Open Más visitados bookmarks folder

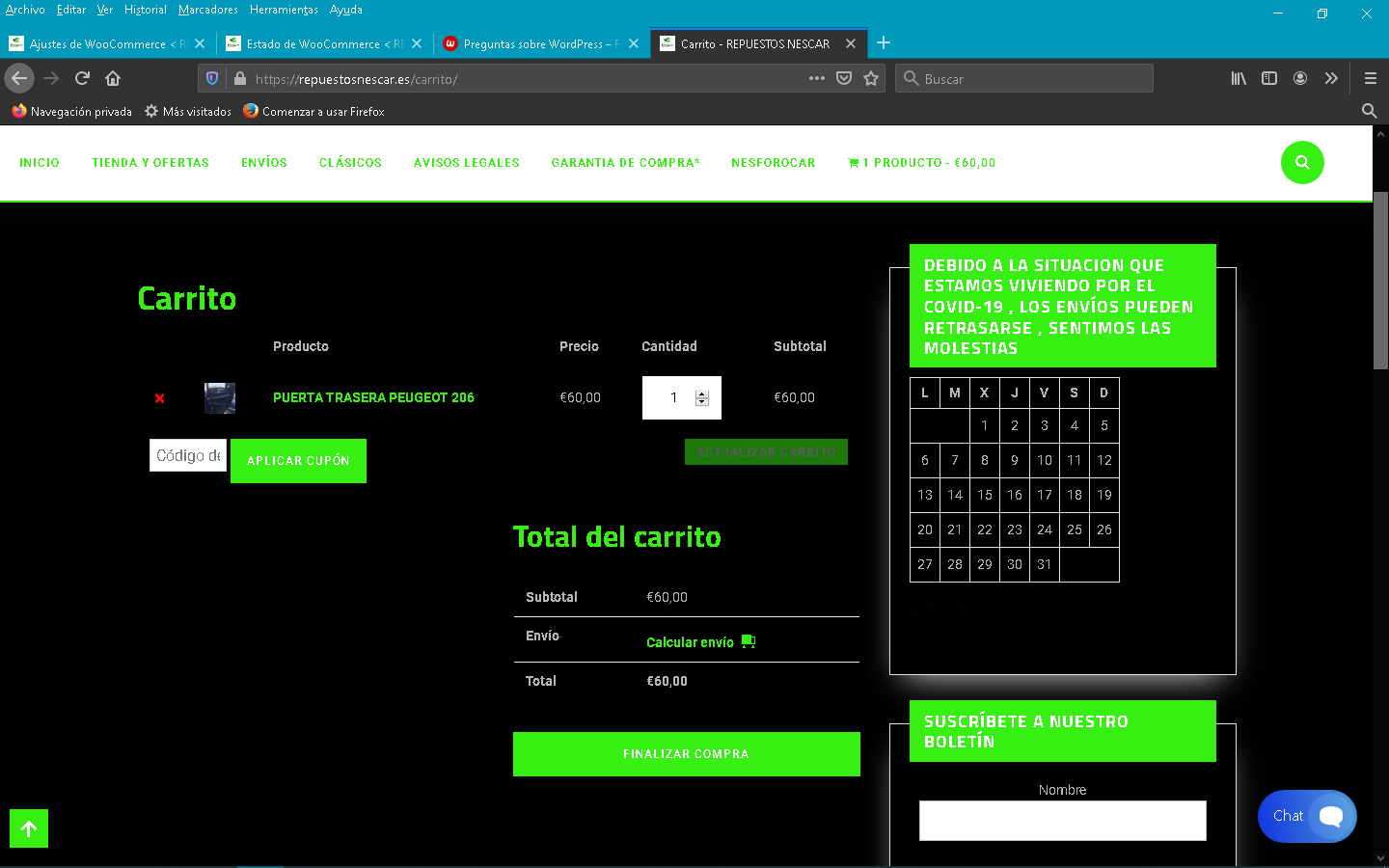pyautogui.click(x=188, y=112)
